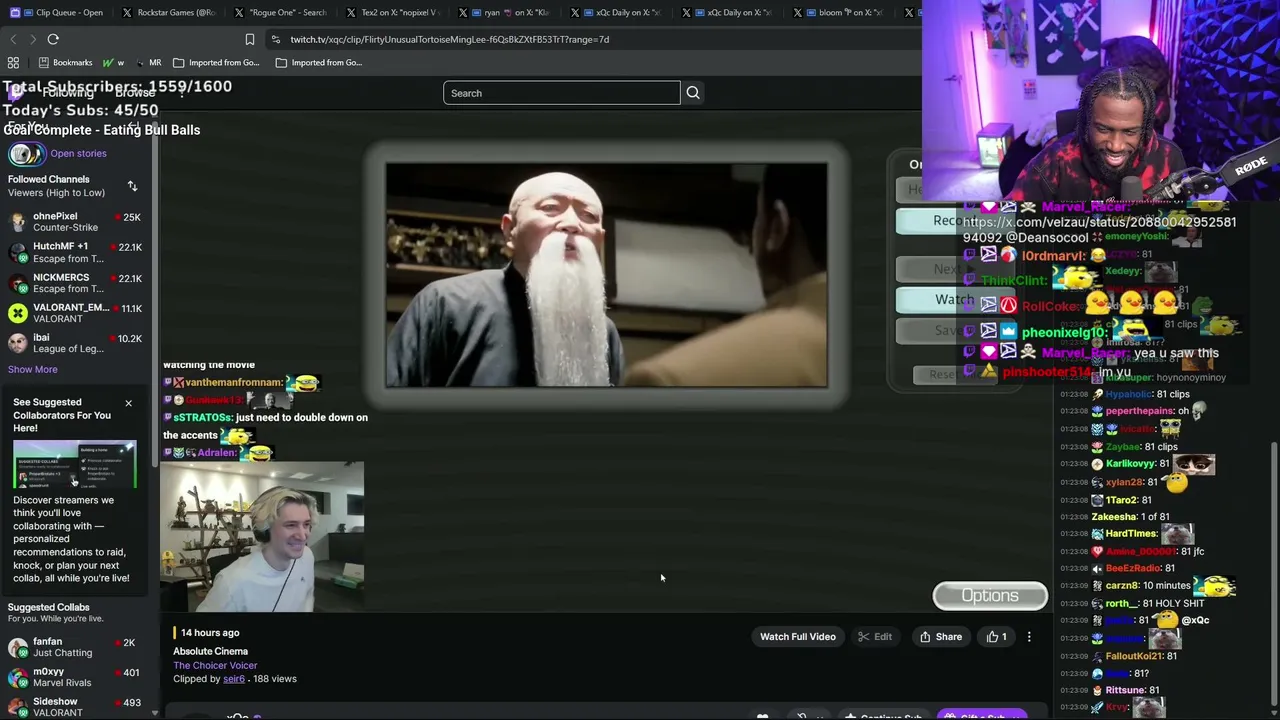This screenshot has width=1280, height=720.
Task: Click Watch Full Video button
Action: pyautogui.click(x=798, y=637)
